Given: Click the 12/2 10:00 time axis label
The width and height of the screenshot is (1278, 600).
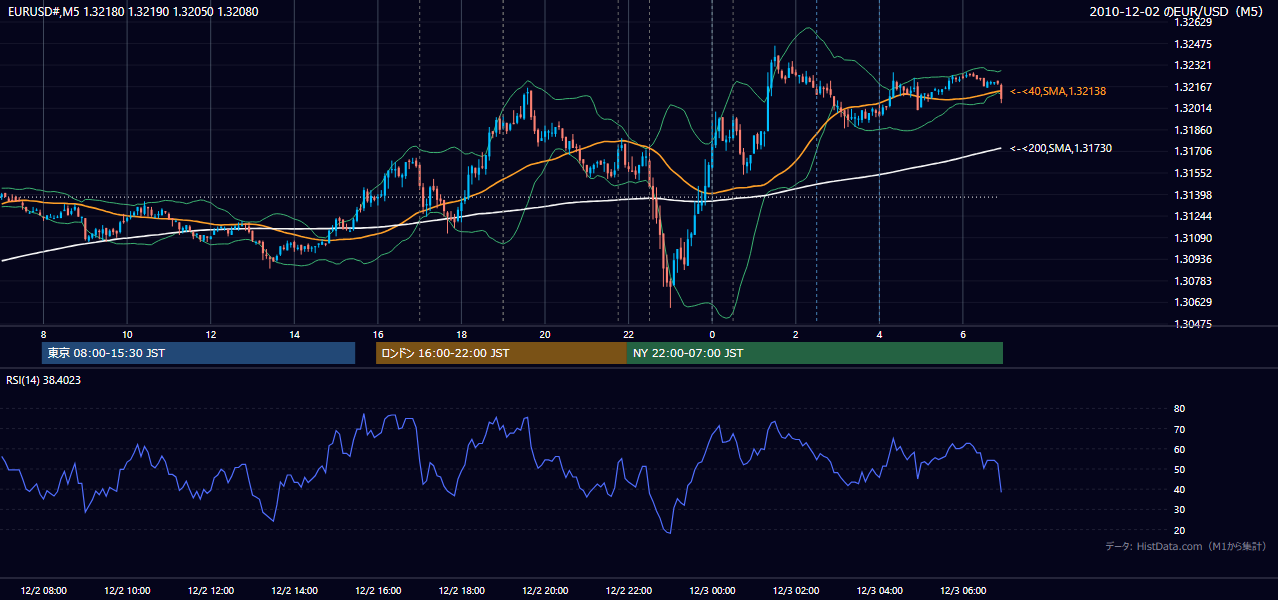Looking at the screenshot, I should pos(127,590).
